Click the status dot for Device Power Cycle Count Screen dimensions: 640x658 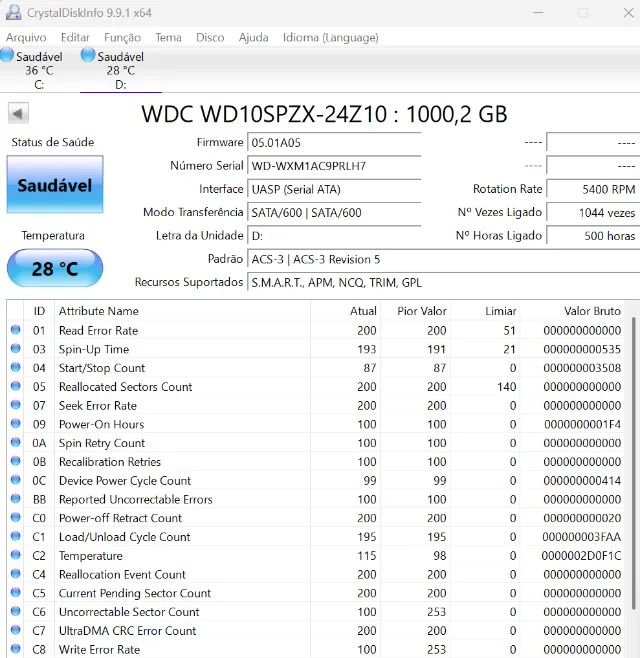tap(16, 480)
